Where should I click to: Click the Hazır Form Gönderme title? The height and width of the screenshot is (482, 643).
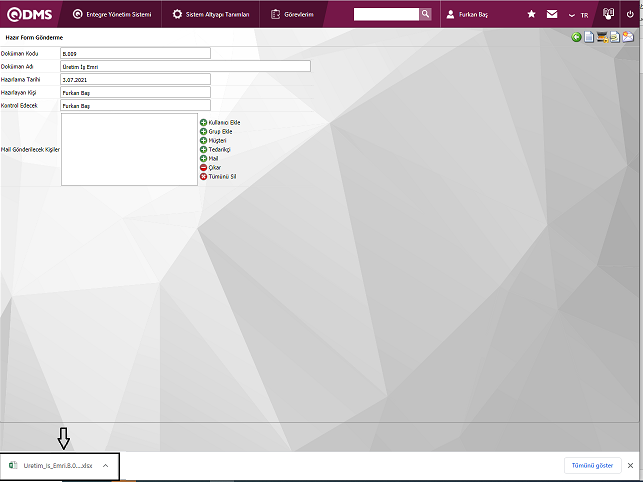(x=34, y=37)
